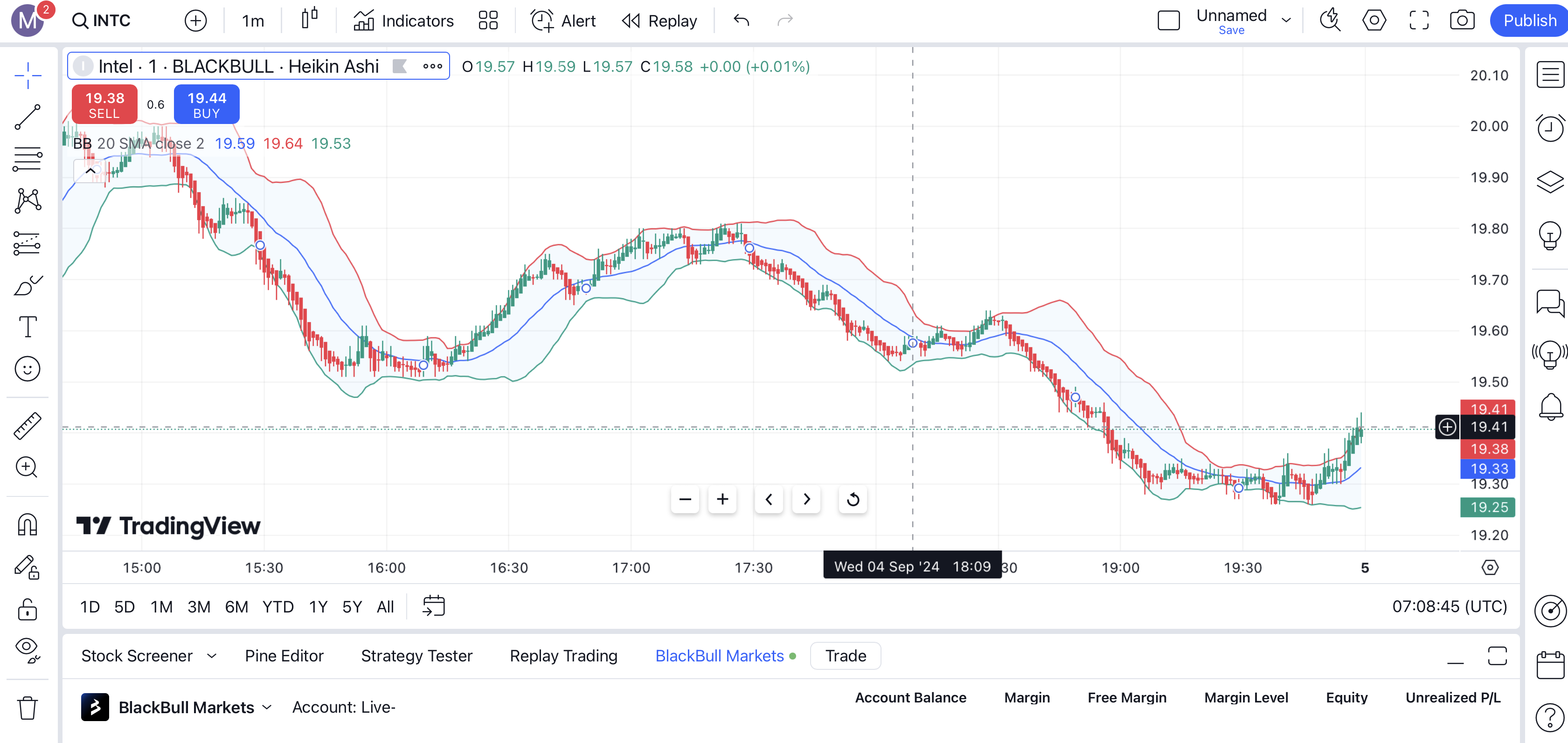Click the blue 19.44 BUY button
1568x743 pixels.
tap(206, 105)
